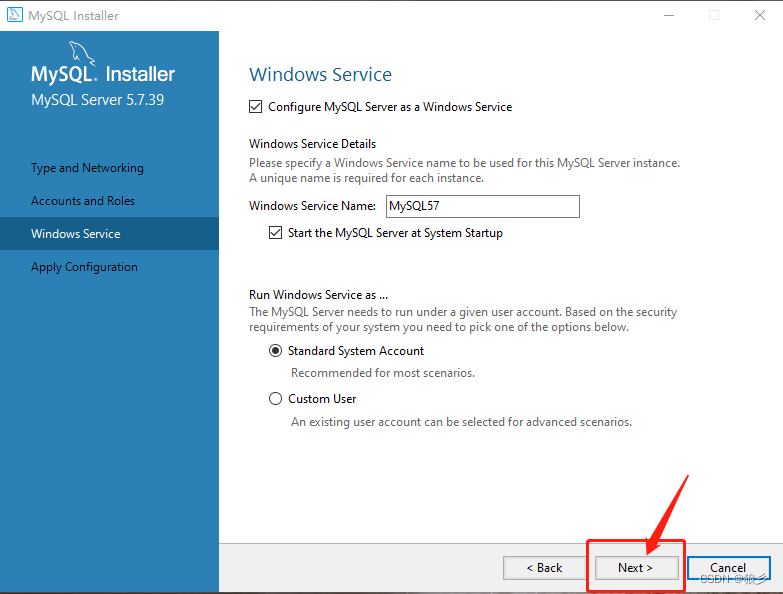This screenshot has width=783, height=594.
Task: Cancel the installer setup
Action: pos(729,568)
